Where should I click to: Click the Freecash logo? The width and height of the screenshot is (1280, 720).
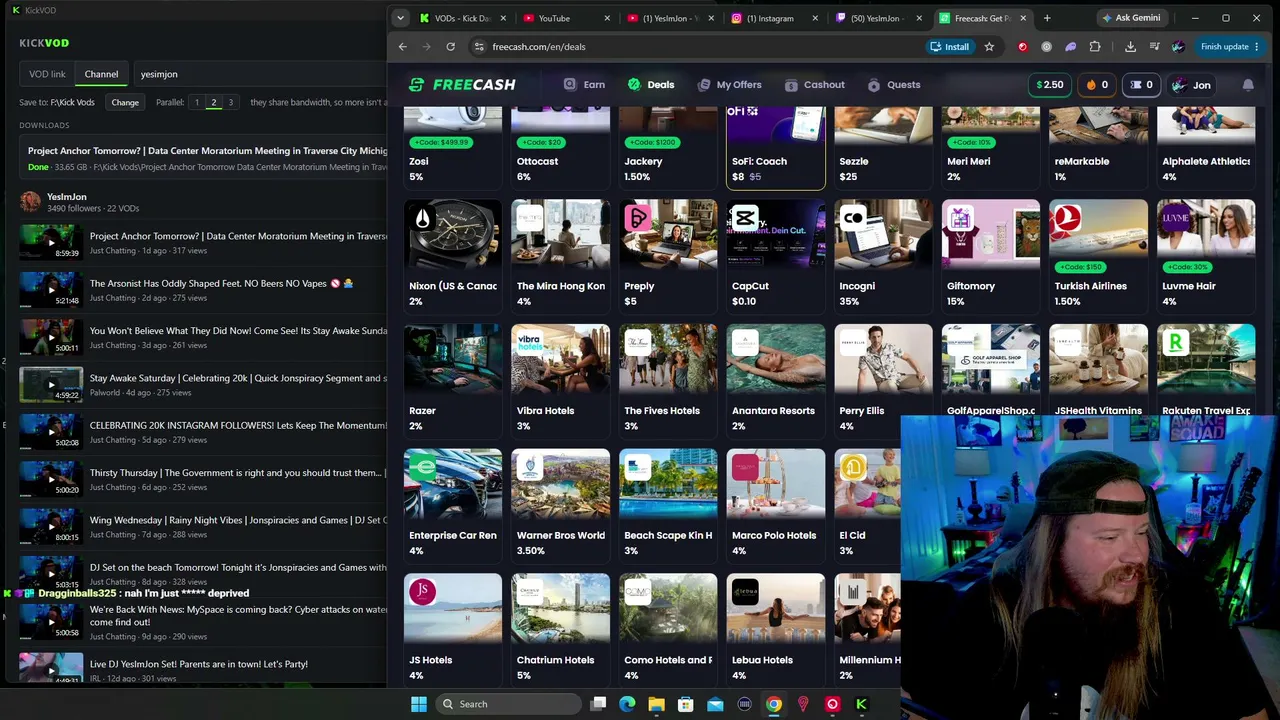462,85
